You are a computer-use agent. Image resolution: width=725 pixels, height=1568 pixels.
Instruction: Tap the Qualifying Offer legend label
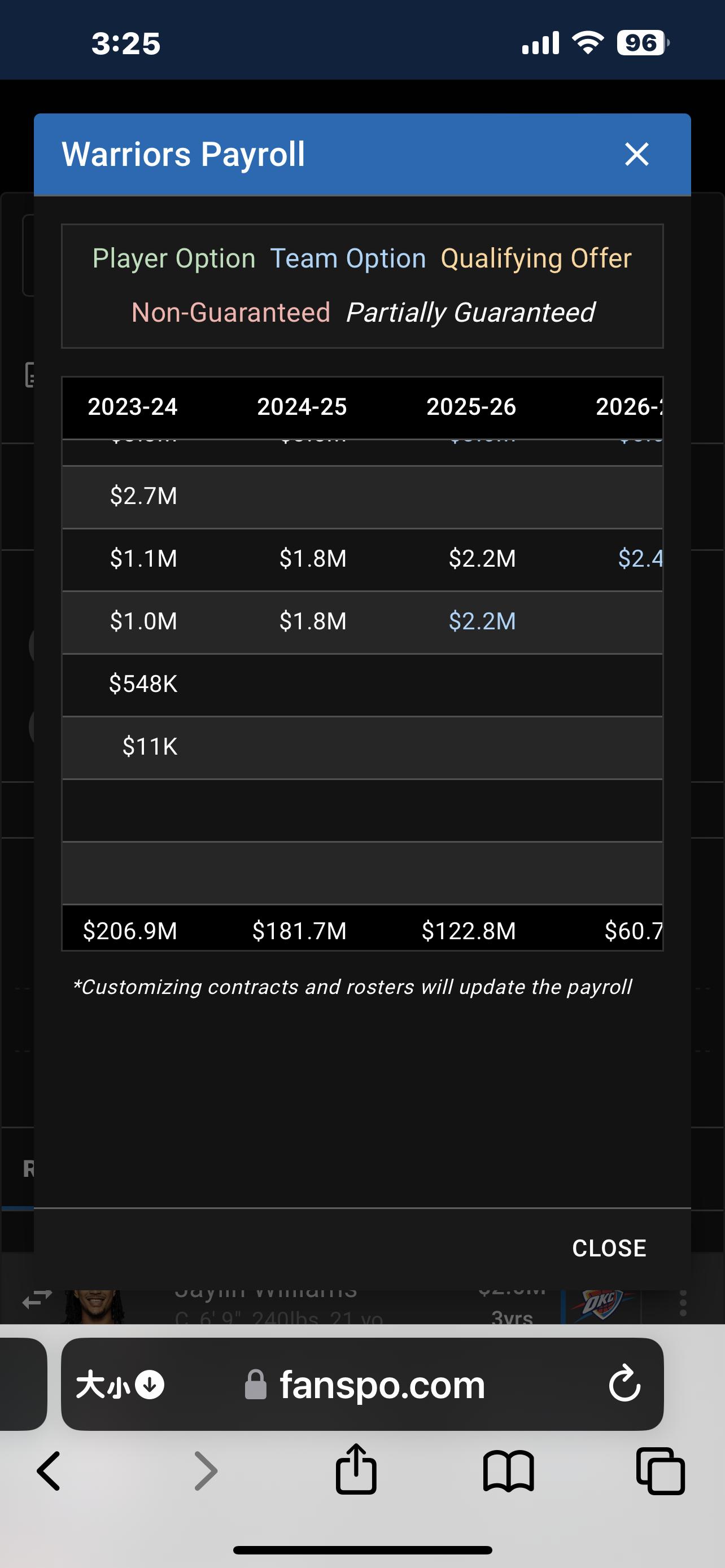point(536,259)
